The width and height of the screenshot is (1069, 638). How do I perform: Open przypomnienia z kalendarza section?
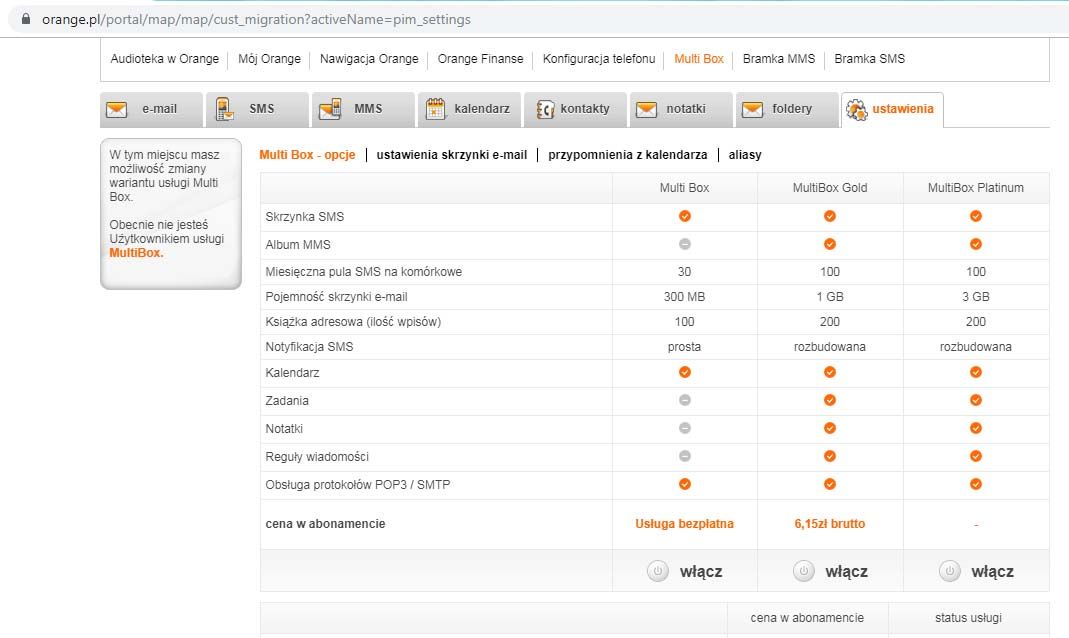[627, 155]
